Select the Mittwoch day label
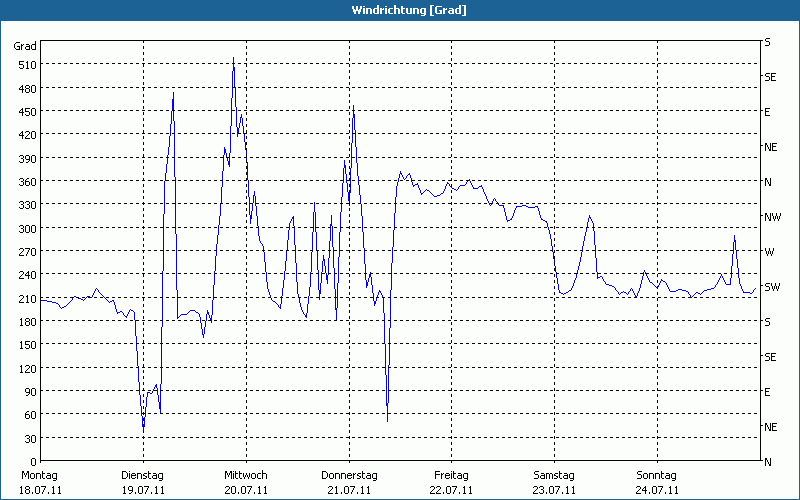800x500 pixels. (246, 476)
